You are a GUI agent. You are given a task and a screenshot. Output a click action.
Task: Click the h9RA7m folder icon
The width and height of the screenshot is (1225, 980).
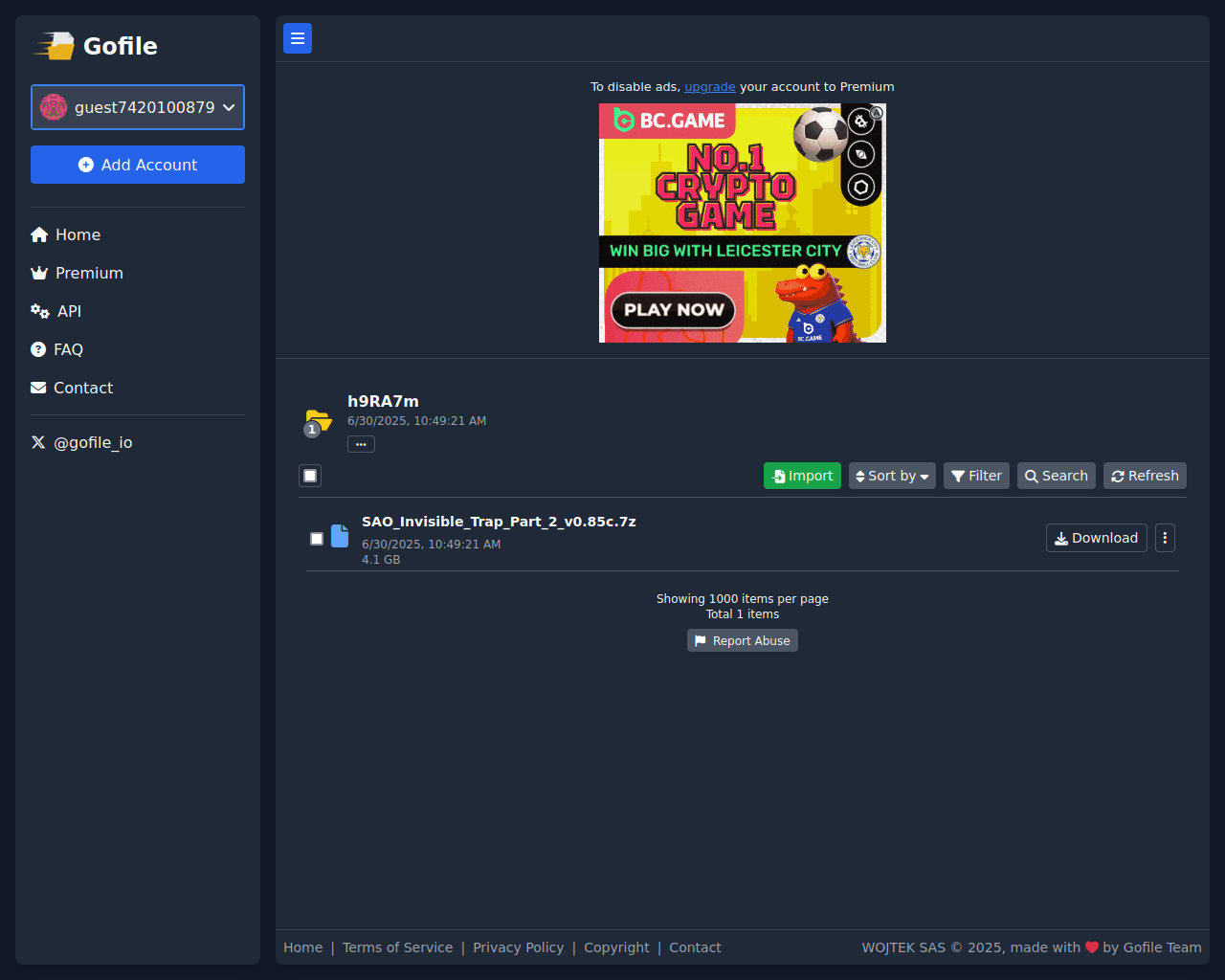(319, 419)
